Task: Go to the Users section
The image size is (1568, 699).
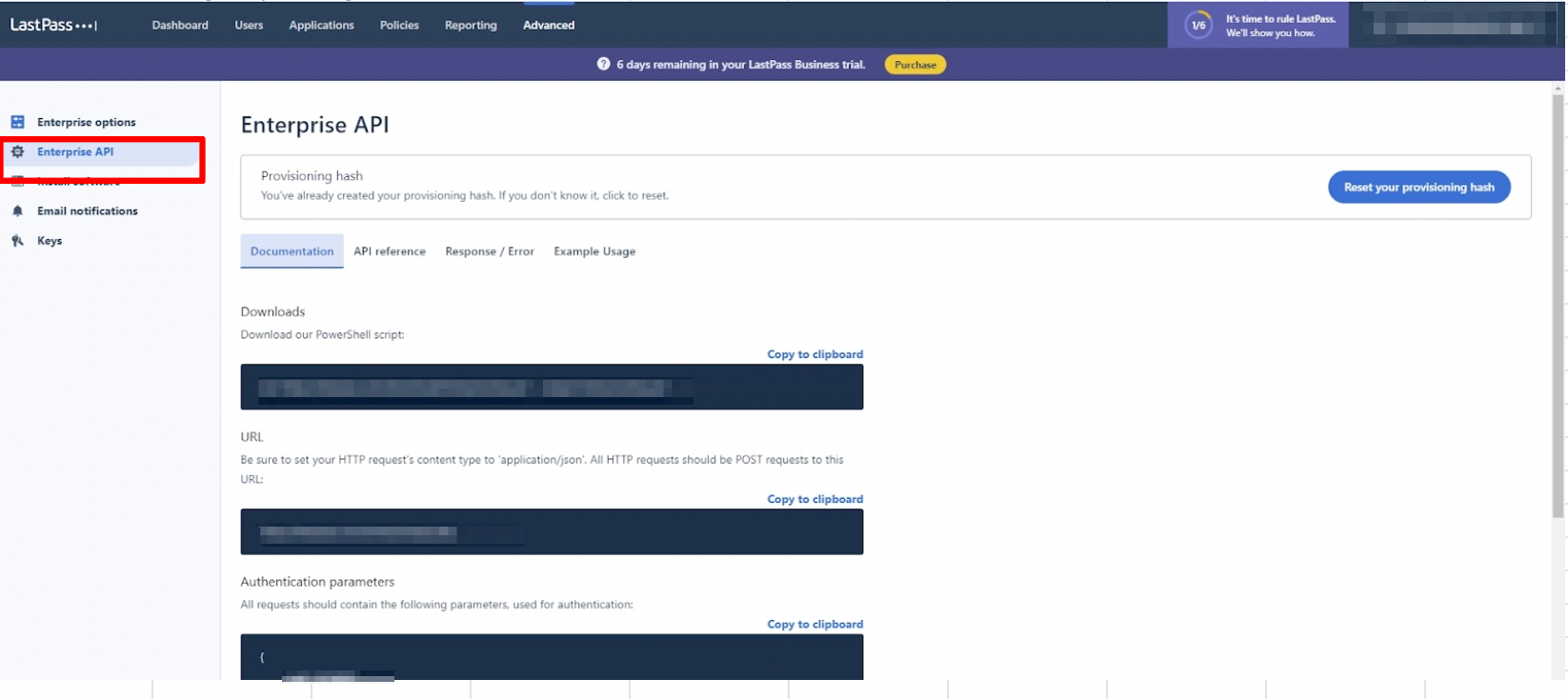Action: click(x=249, y=25)
